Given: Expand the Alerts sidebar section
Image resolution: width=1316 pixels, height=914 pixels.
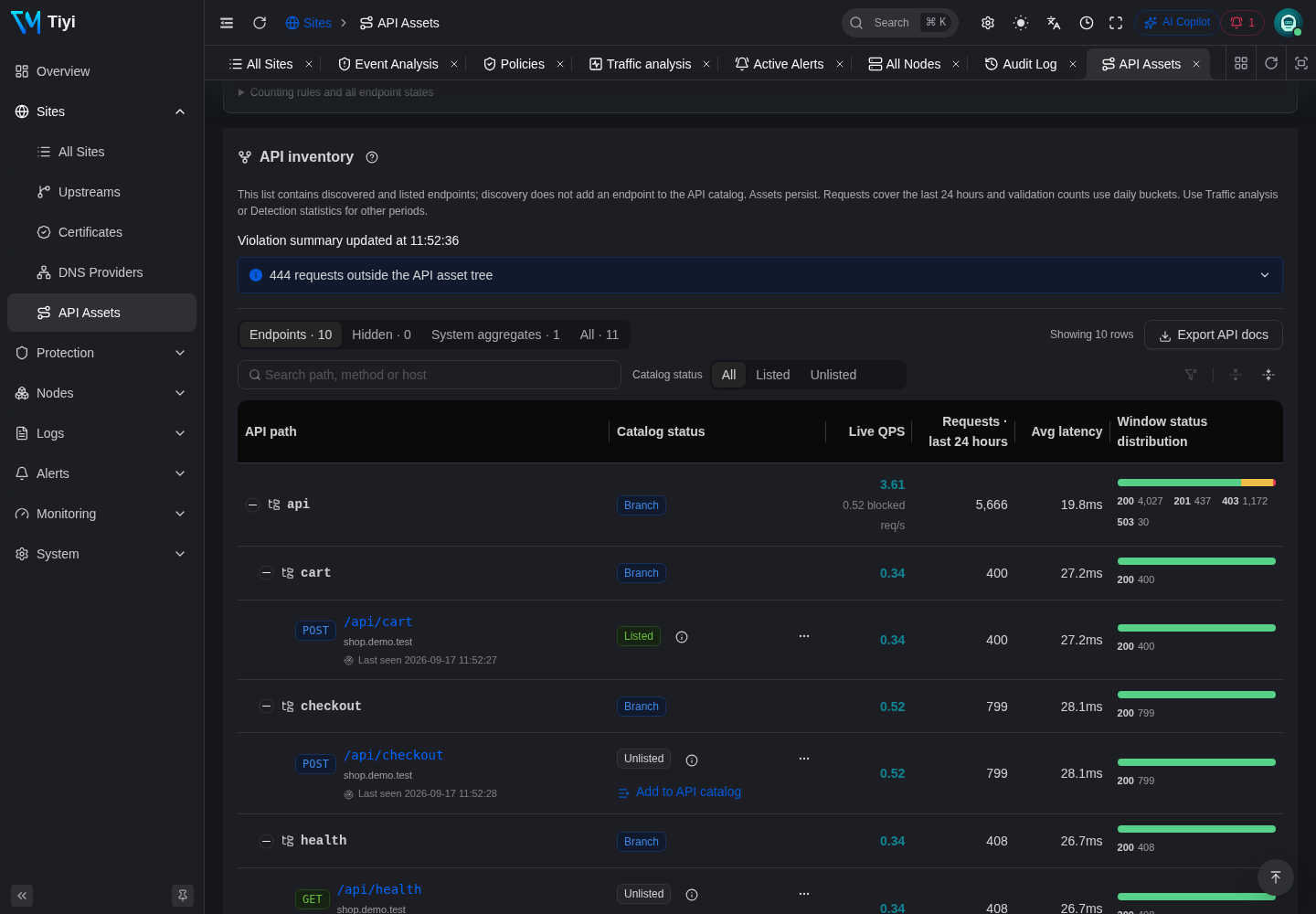Looking at the screenshot, I should (101, 473).
